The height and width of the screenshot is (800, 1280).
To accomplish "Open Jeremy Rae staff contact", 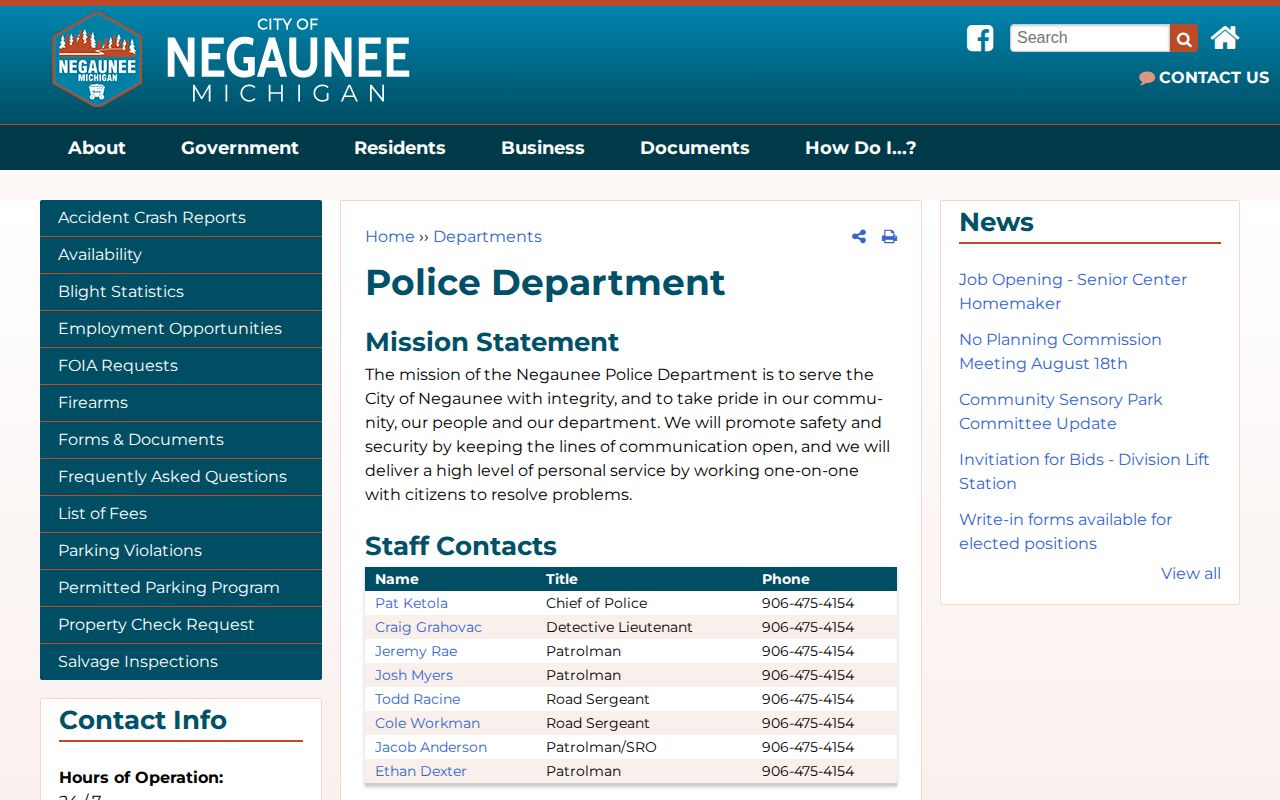I will pos(416,651).
